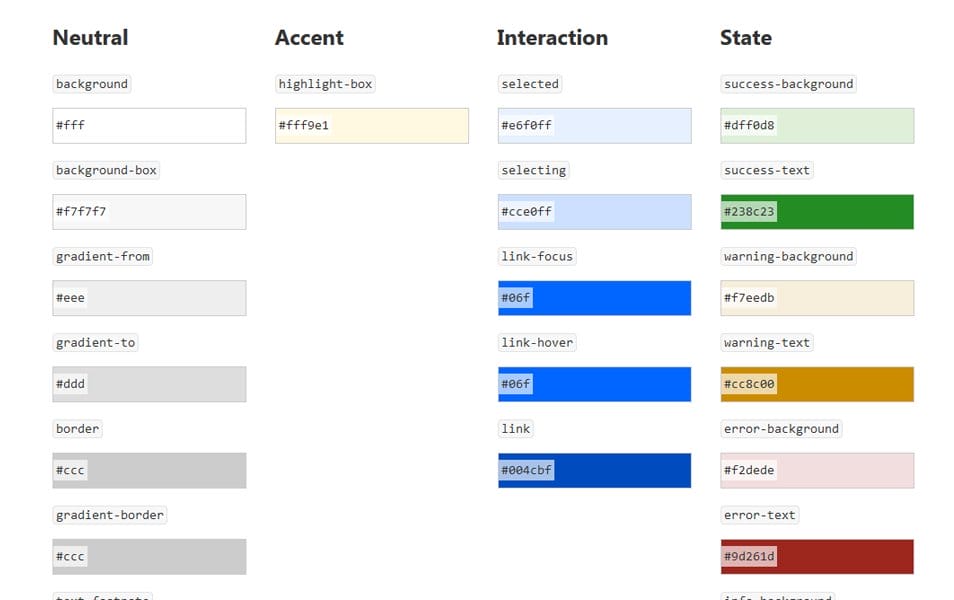Select the #fff9e1 highlight-box swatch

point(371,126)
